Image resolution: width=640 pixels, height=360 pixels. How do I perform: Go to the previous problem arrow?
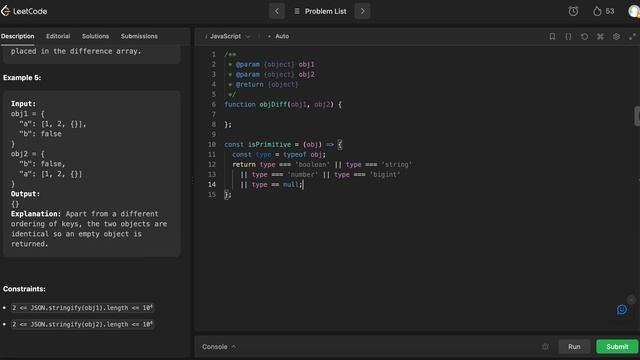[277, 11]
